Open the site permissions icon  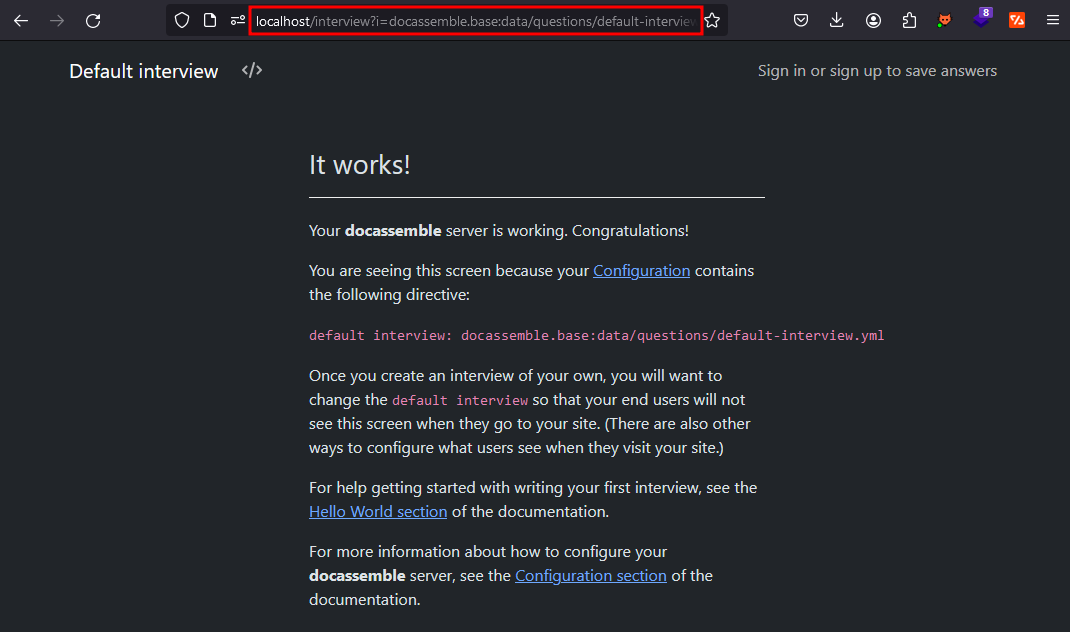click(x=237, y=20)
